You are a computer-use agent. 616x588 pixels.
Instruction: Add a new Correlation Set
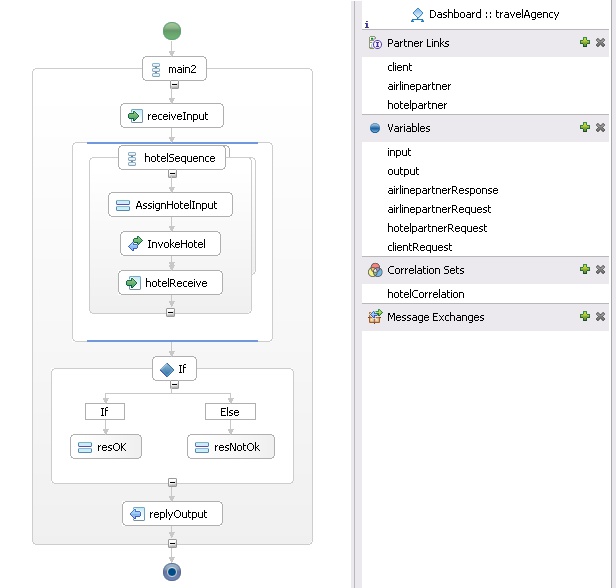[x=584, y=270]
